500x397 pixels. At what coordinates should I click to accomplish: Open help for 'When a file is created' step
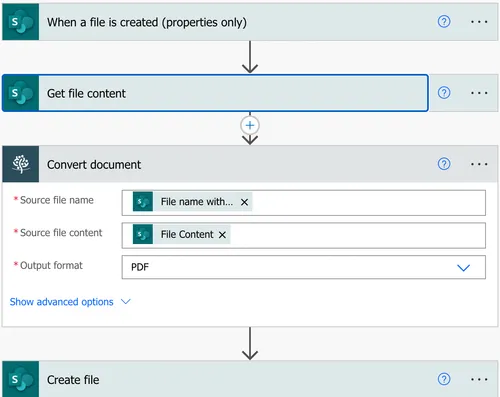pos(444,22)
